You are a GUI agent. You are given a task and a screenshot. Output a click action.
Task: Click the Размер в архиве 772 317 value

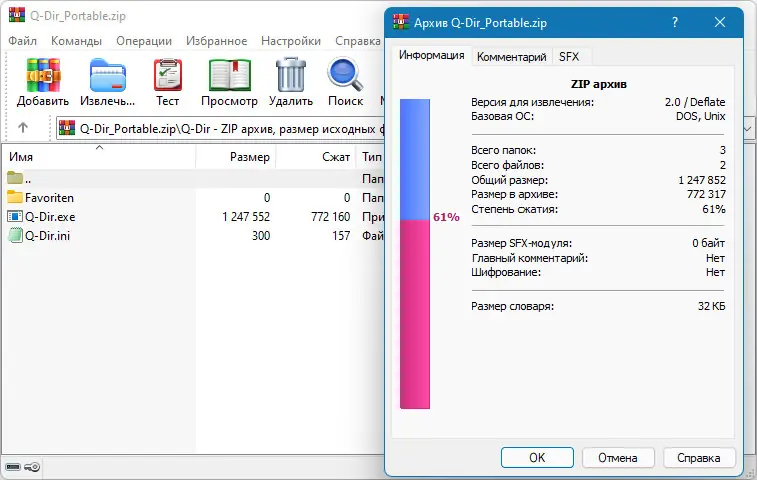click(706, 194)
